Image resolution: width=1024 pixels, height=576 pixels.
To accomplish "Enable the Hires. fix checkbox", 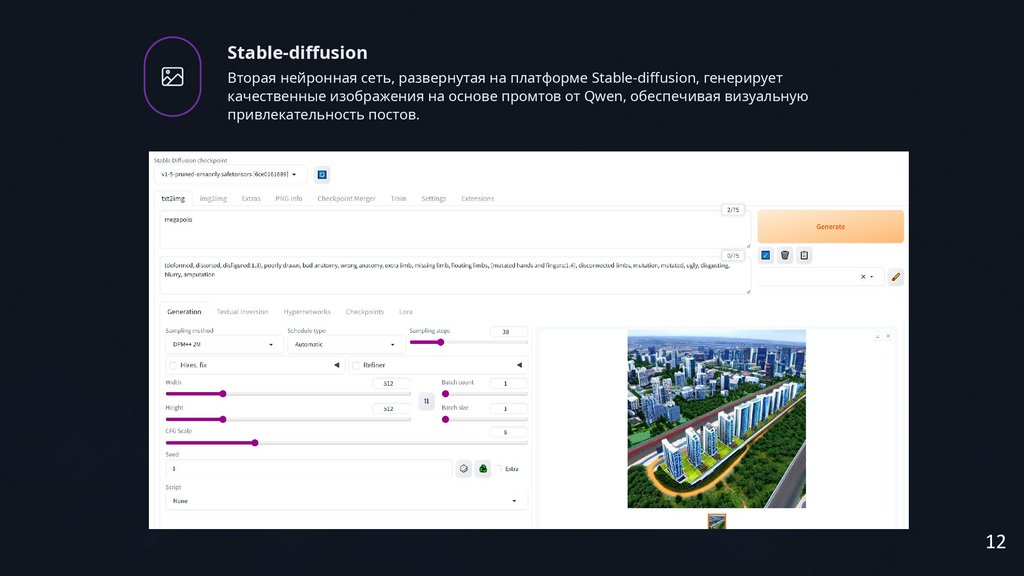I will pyautogui.click(x=174, y=365).
